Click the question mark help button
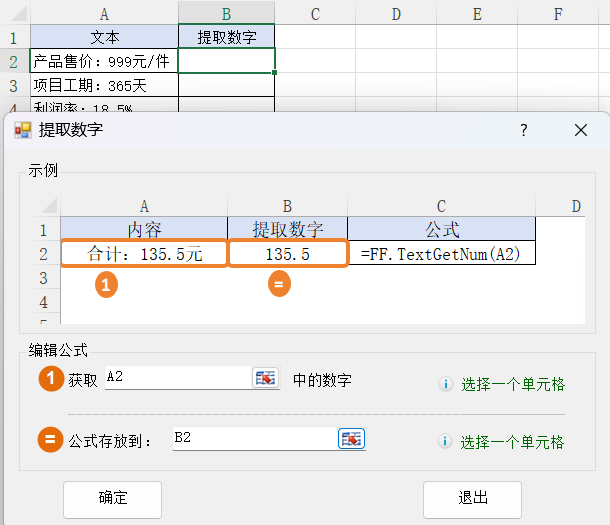Screen dimensions: 610x525 click(x=523, y=130)
